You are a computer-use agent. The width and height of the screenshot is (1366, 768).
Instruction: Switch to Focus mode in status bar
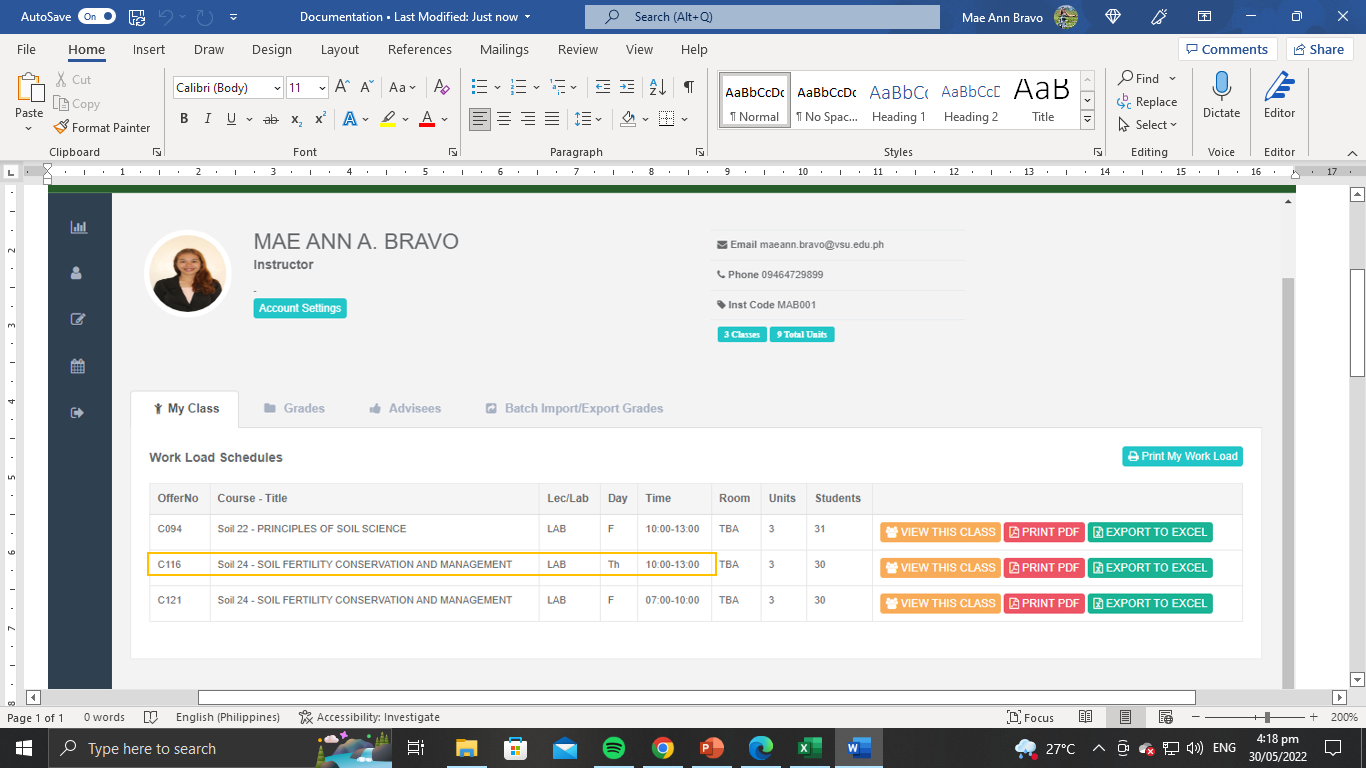click(x=1032, y=717)
